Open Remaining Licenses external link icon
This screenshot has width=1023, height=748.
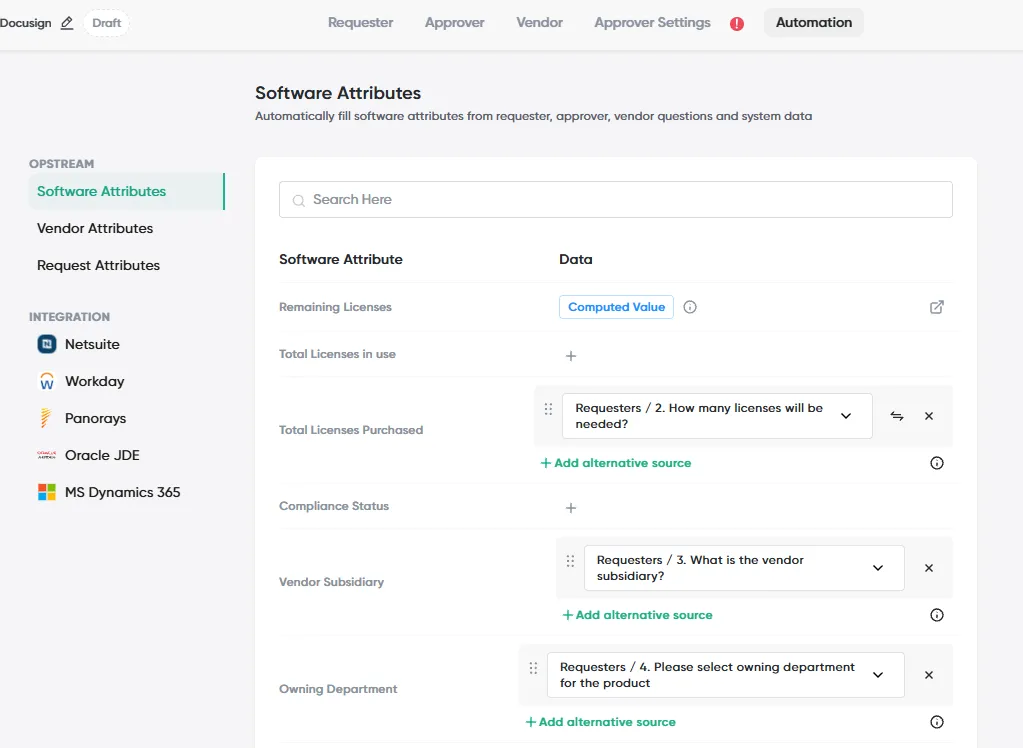pos(936,307)
